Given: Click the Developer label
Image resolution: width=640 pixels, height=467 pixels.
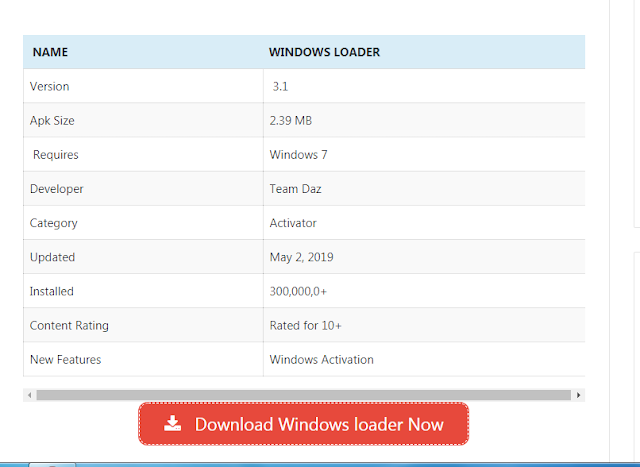Looking at the screenshot, I should 56,189.
